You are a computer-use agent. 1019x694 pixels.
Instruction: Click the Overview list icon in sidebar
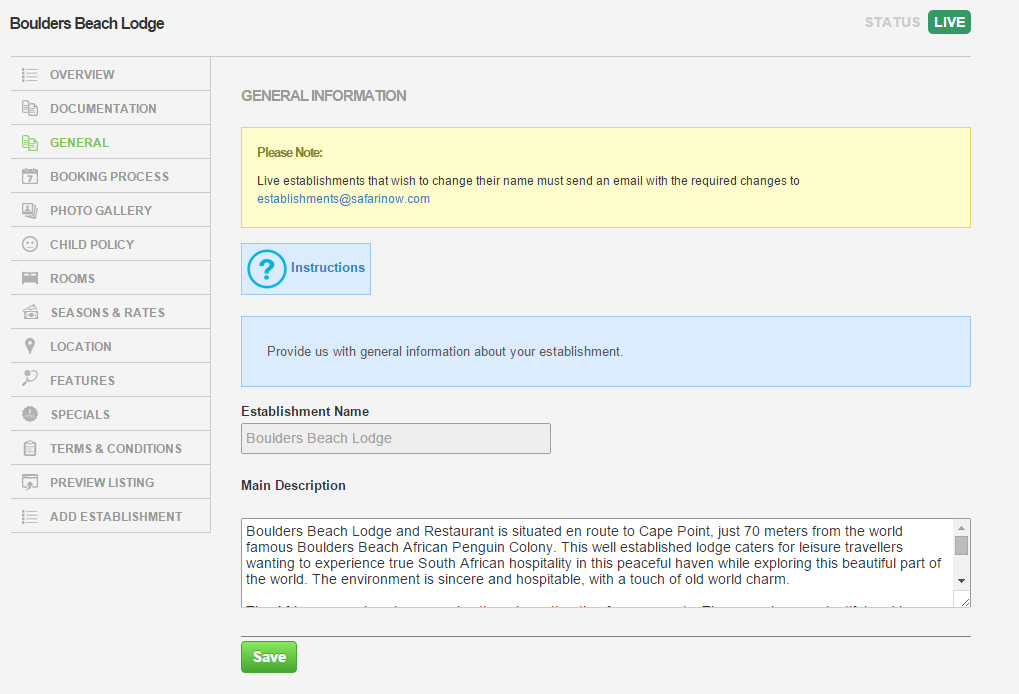(x=29, y=75)
